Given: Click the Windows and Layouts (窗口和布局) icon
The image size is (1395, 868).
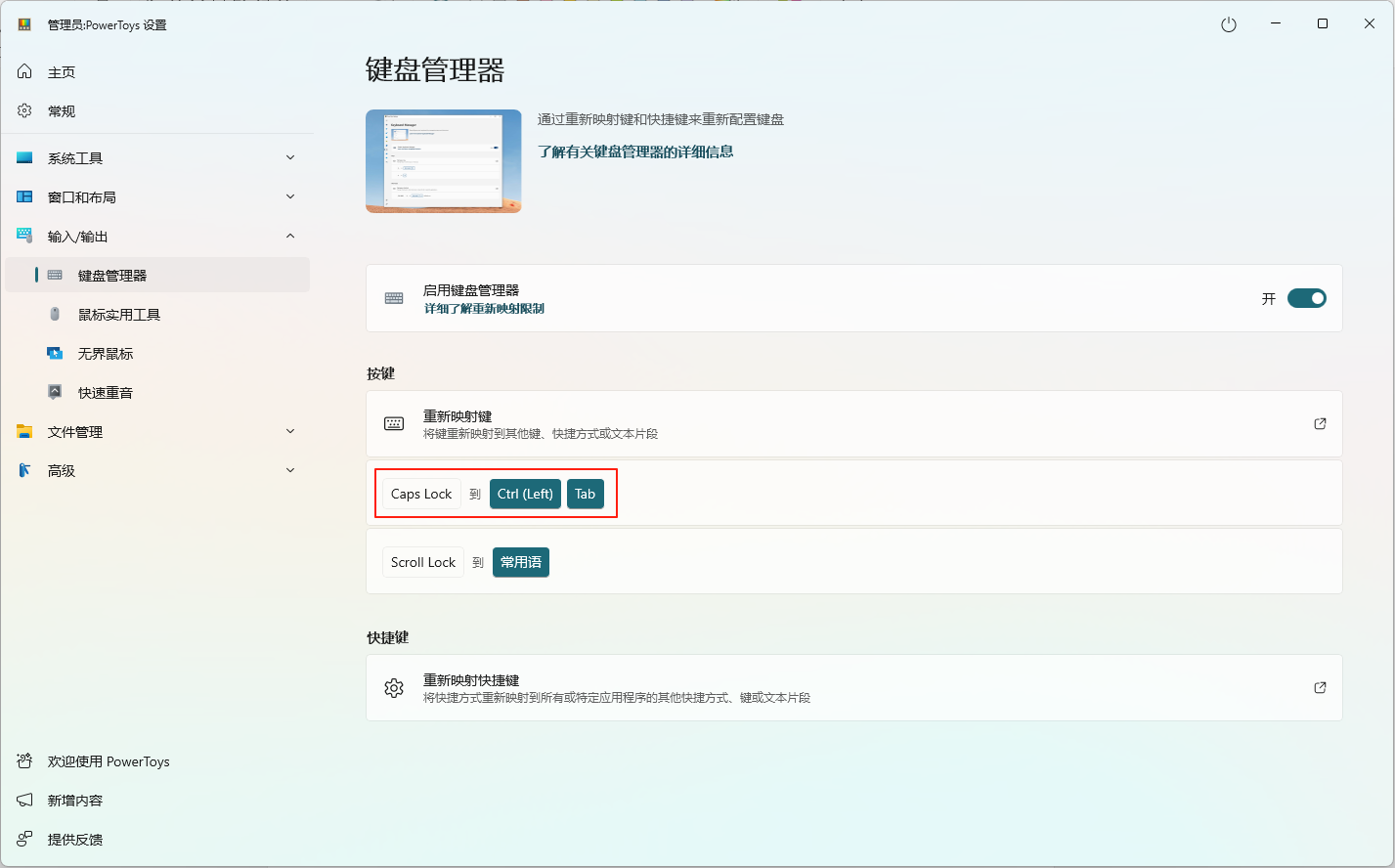Looking at the screenshot, I should point(24,196).
